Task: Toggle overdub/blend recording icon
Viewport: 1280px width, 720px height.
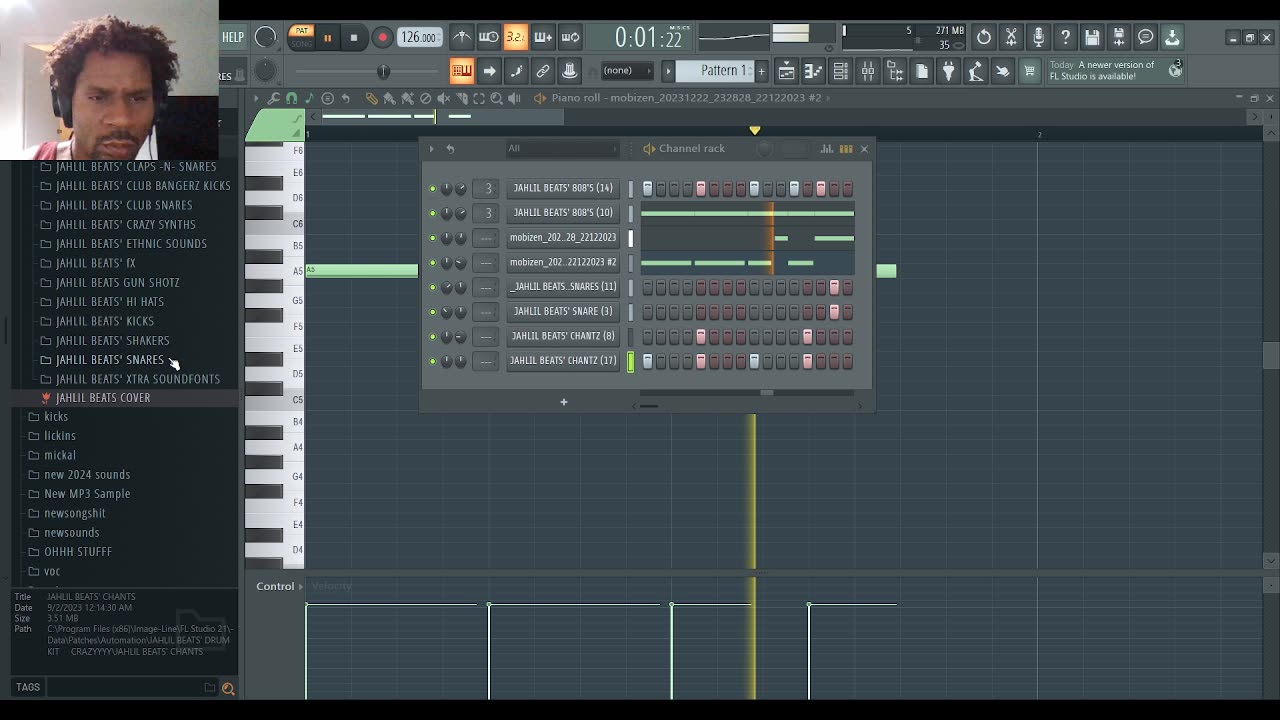Action: (x=543, y=38)
